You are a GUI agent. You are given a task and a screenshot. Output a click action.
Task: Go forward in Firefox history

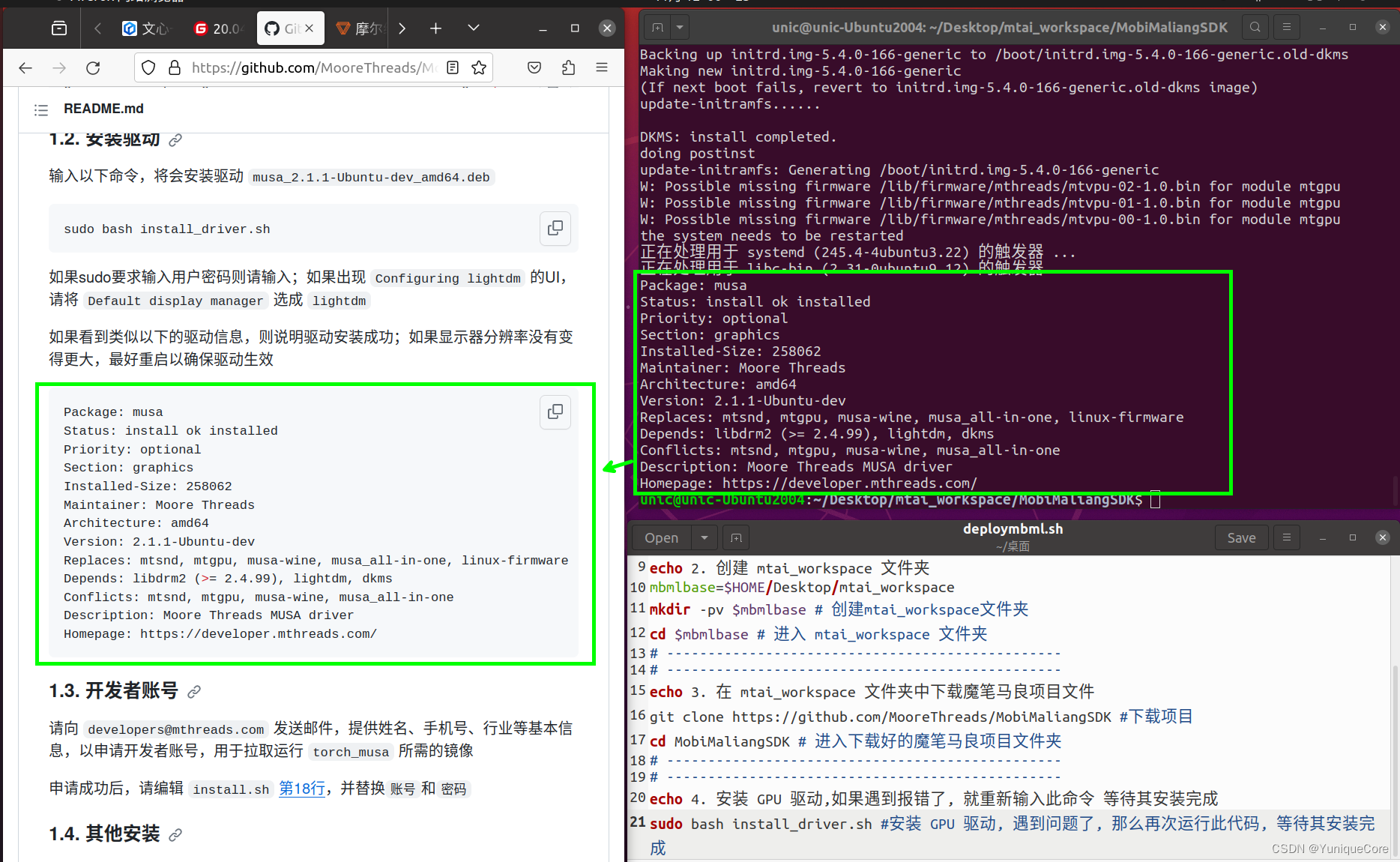point(59,68)
